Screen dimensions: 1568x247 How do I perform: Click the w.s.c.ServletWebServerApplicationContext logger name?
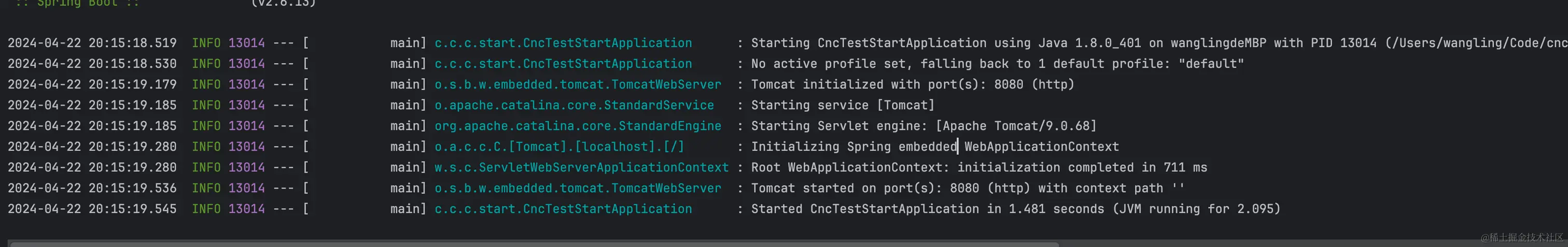581,167
